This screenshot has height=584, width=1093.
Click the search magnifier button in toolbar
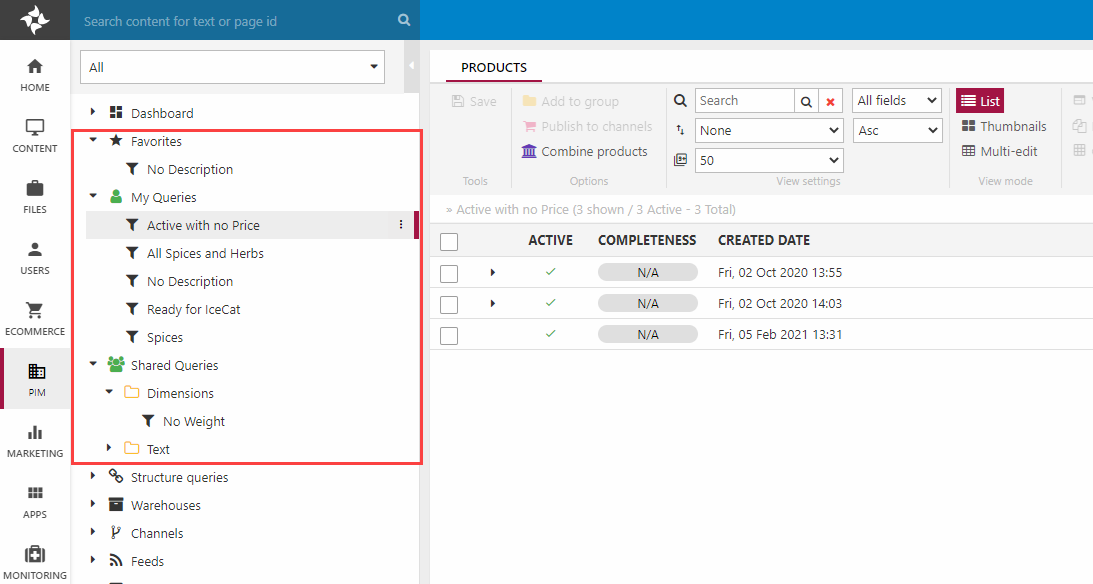click(x=806, y=101)
